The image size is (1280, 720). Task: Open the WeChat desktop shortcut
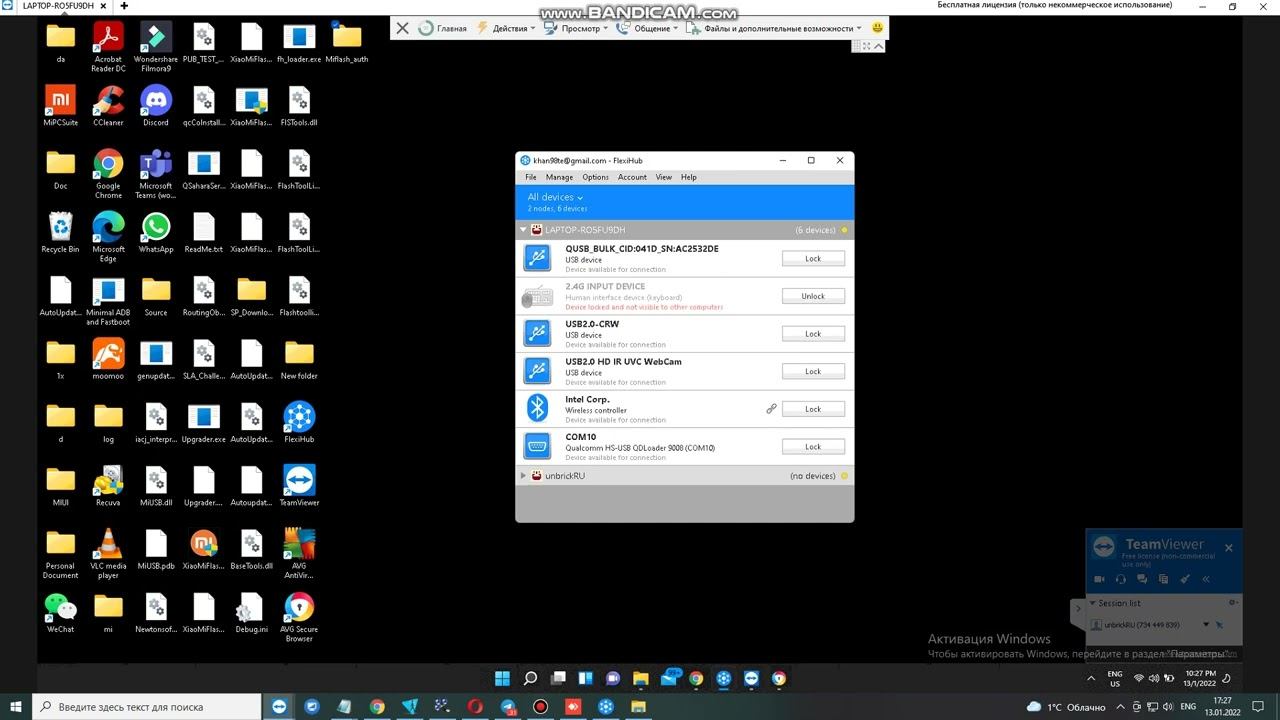click(x=60, y=612)
